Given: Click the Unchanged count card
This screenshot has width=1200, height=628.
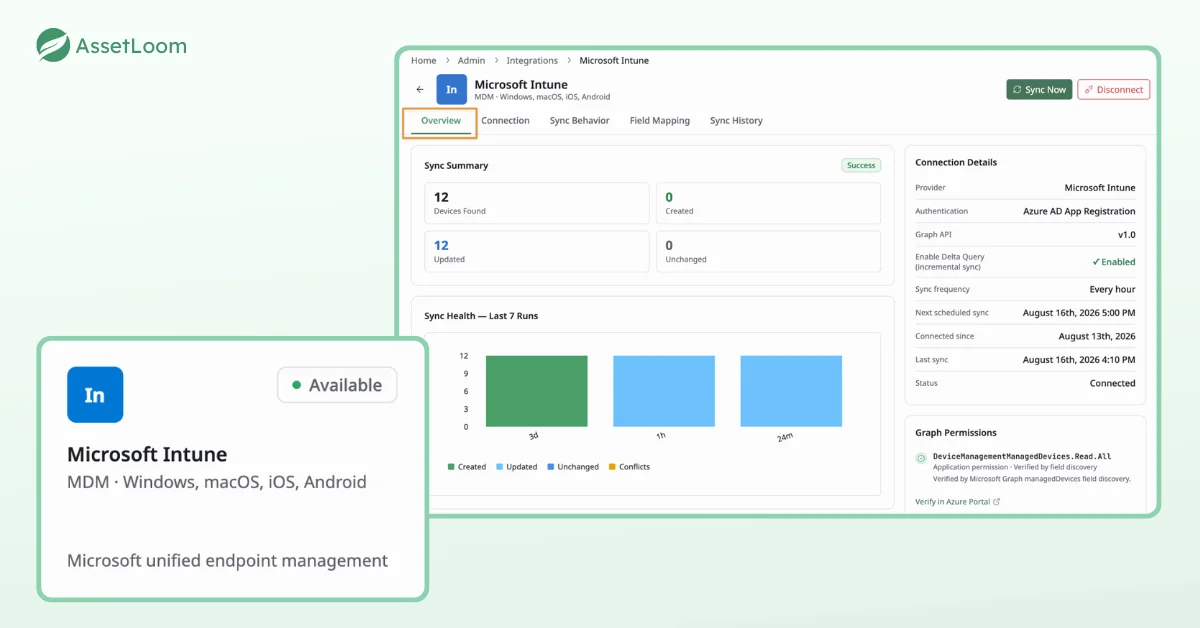Looking at the screenshot, I should pos(768,251).
